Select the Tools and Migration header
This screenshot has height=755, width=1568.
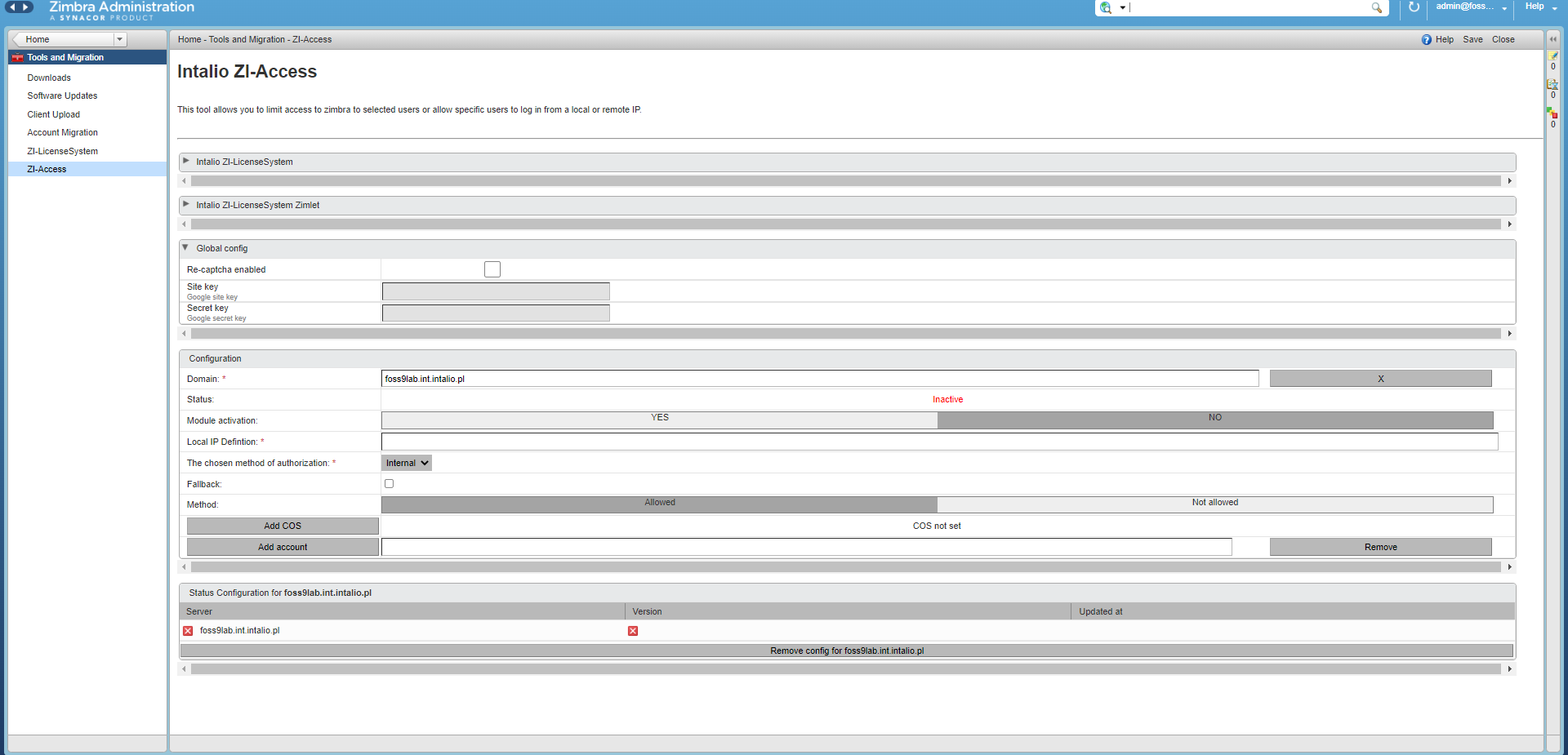(87, 57)
